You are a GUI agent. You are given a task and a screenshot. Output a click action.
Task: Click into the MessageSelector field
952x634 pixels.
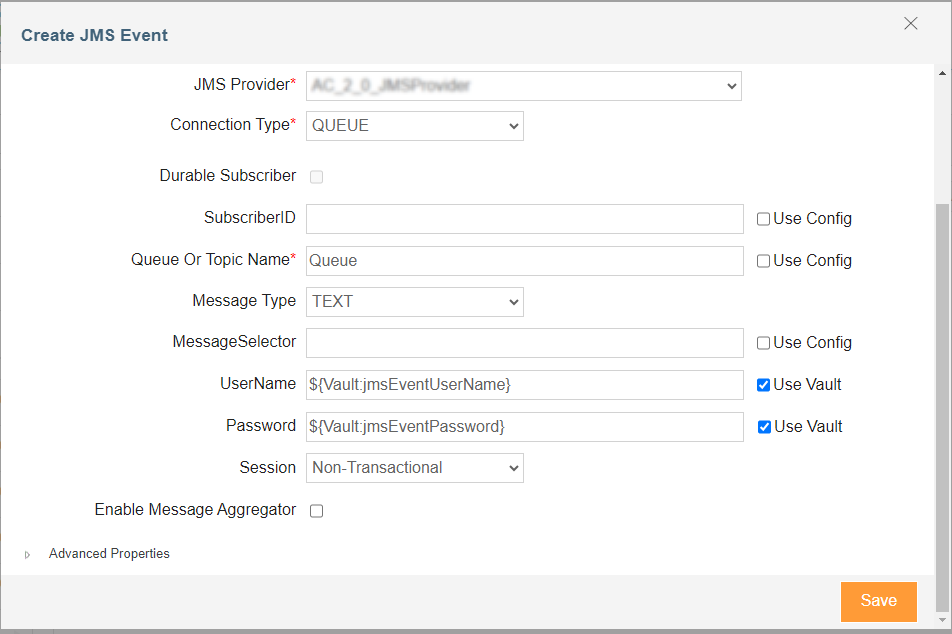(525, 343)
